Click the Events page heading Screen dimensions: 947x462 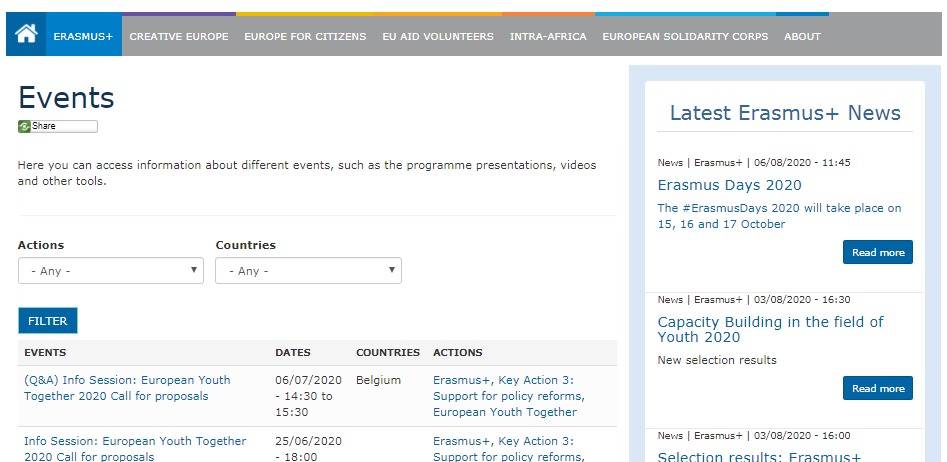coord(66,98)
